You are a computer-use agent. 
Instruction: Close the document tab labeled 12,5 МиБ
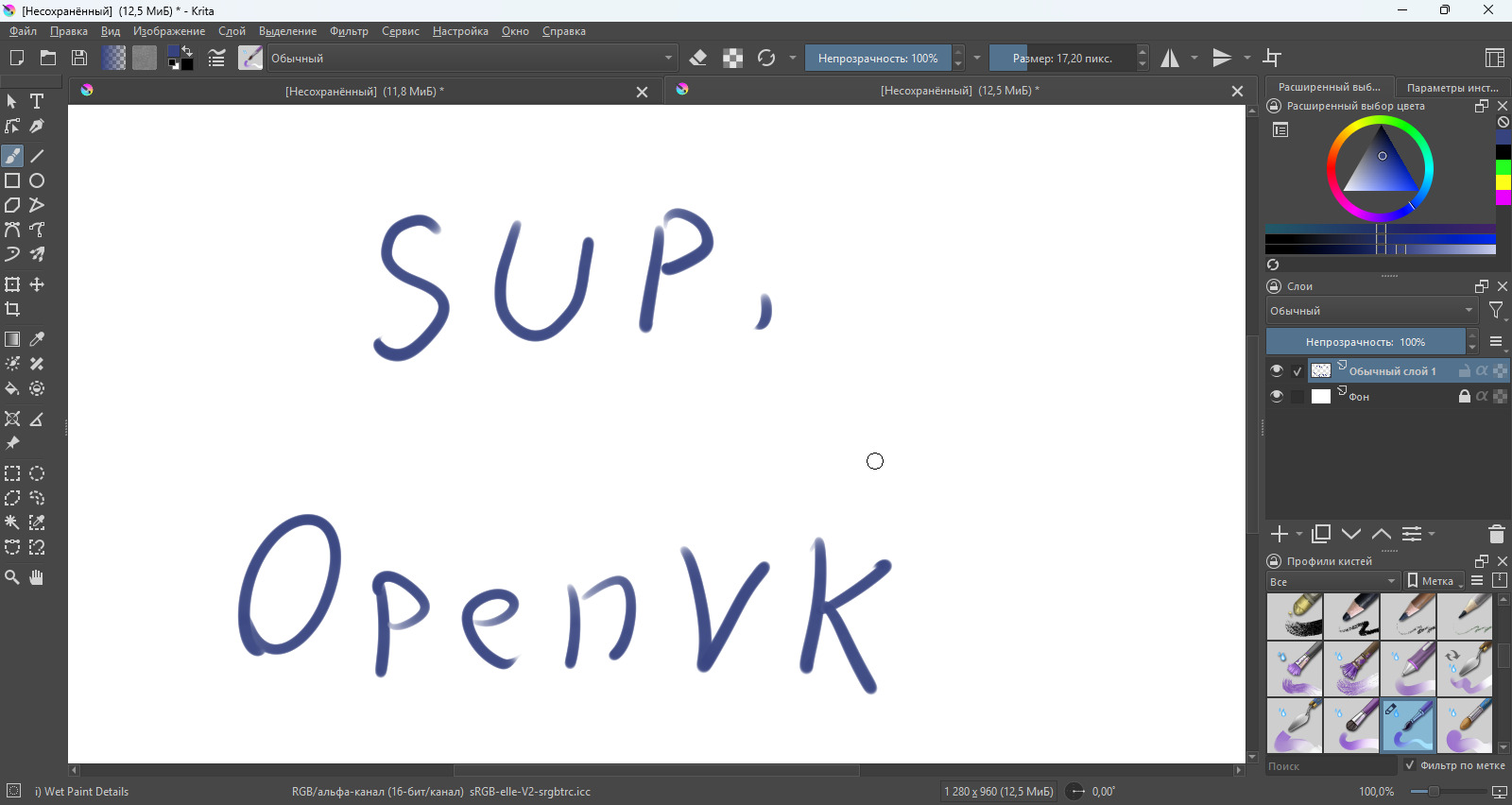coord(1237,91)
